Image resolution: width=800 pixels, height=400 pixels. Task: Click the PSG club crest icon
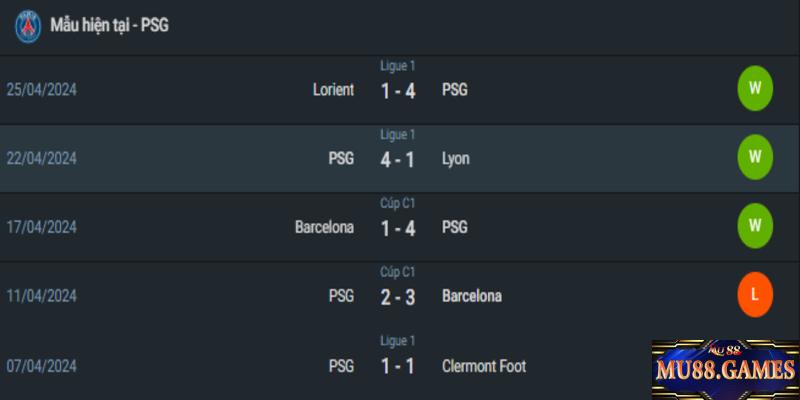[x=28, y=26]
